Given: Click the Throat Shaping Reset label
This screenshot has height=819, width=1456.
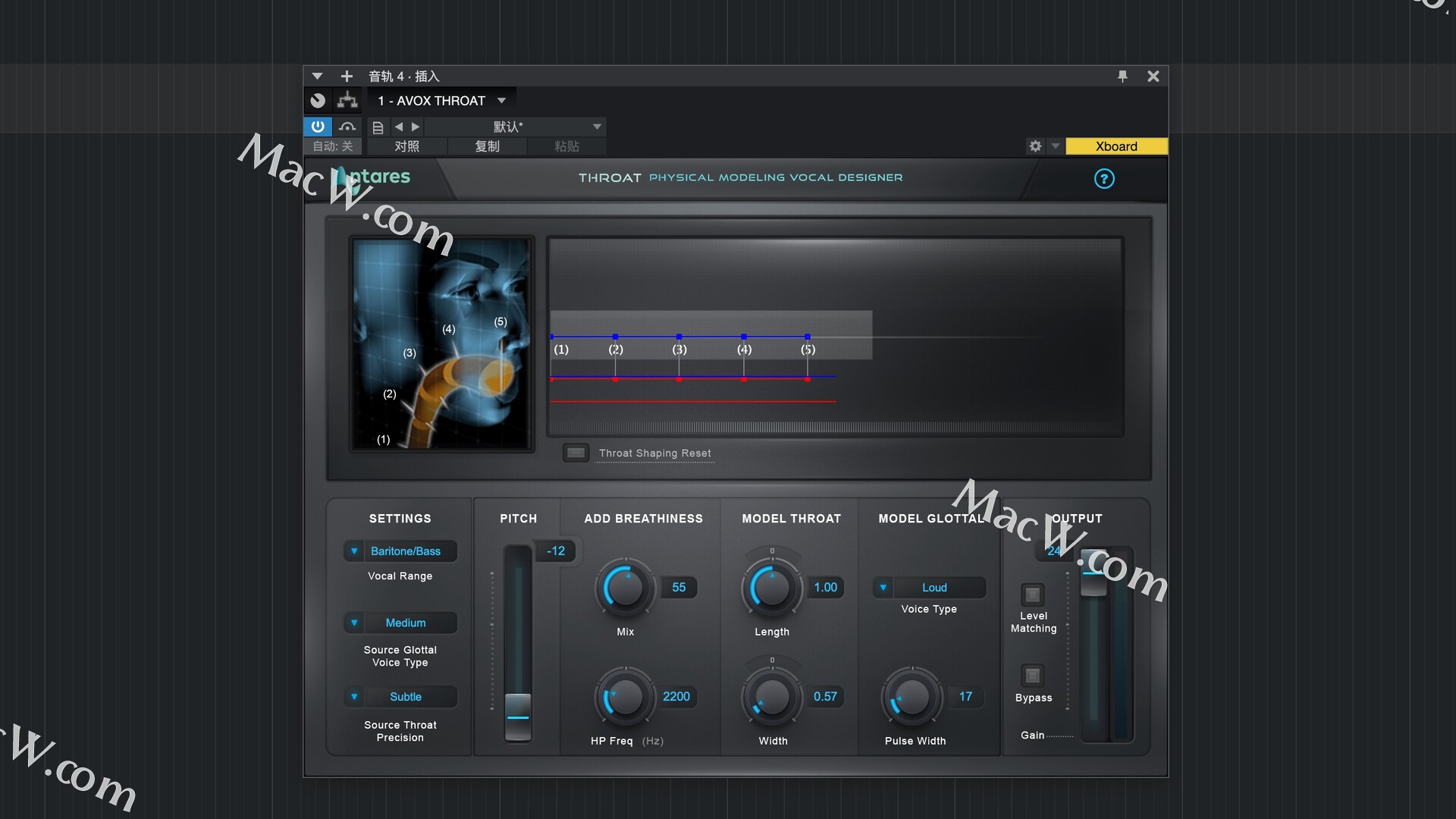Looking at the screenshot, I should point(655,453).
